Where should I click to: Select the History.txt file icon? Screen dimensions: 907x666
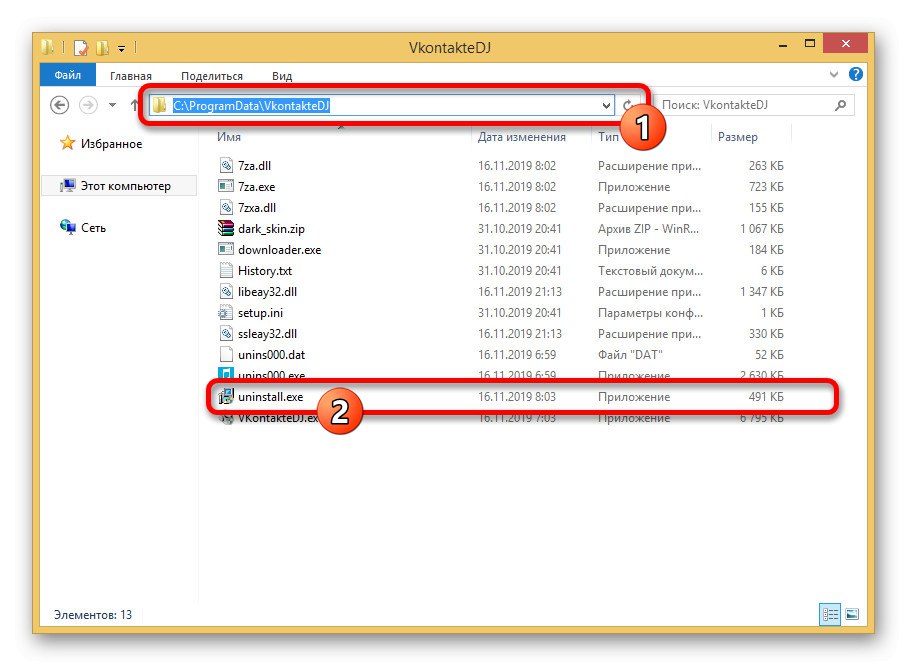pos(226,270)
